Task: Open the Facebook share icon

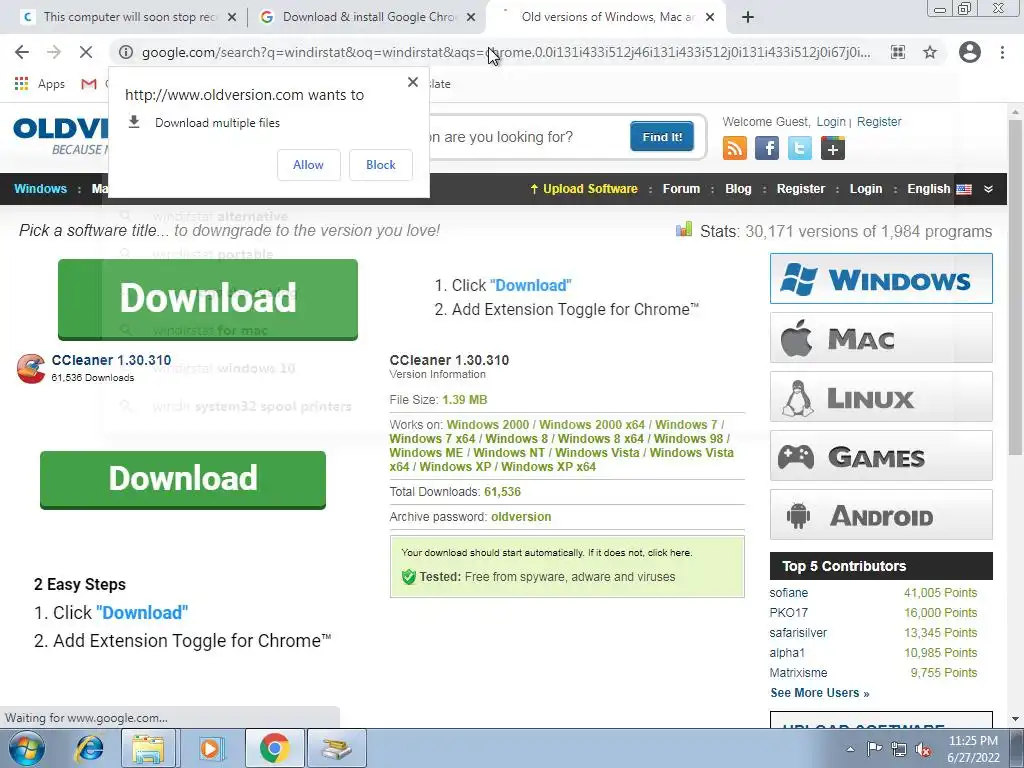Action: pyautogui.click(x=767, y=148)
